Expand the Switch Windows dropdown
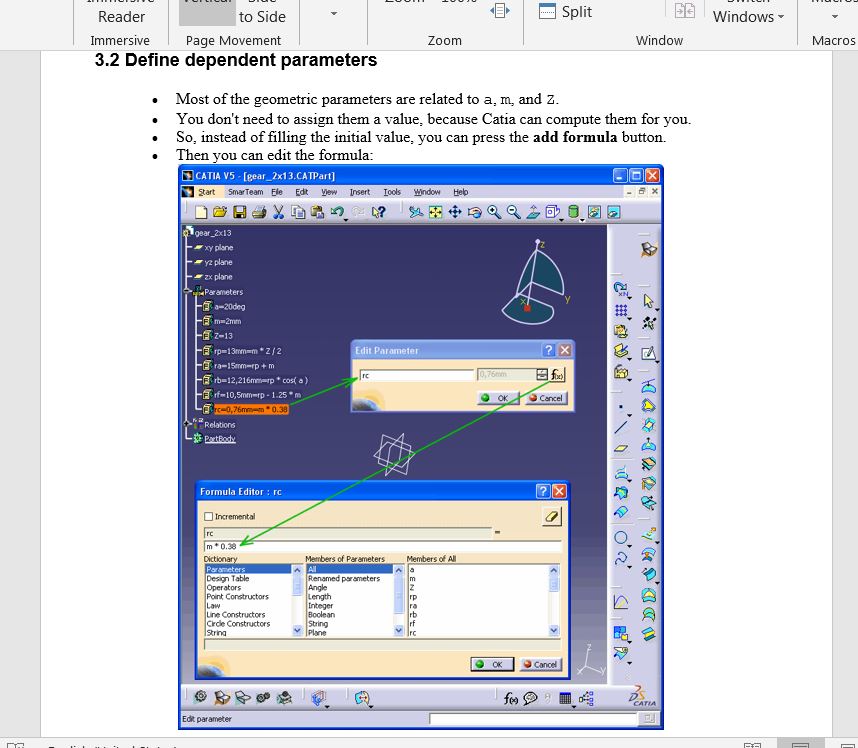This screenshot has height=748, width=858. [748, 16]
